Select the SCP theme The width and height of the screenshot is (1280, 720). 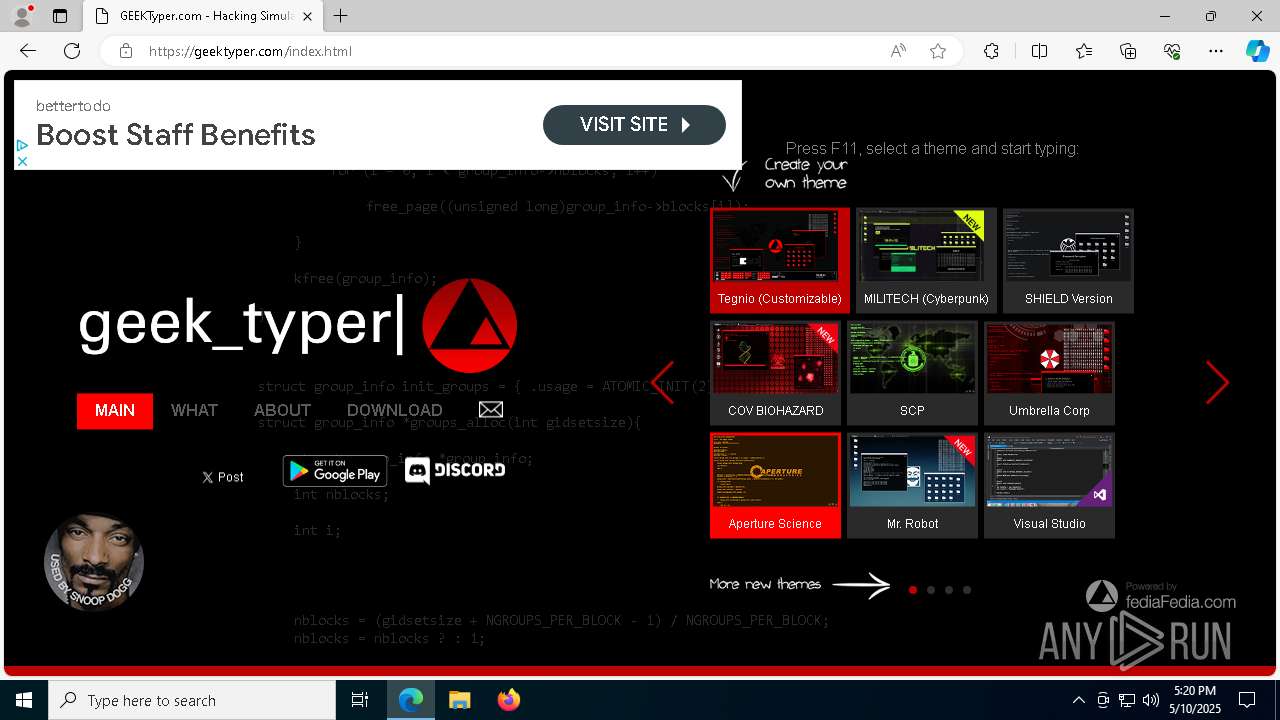[x=912, y=373]
